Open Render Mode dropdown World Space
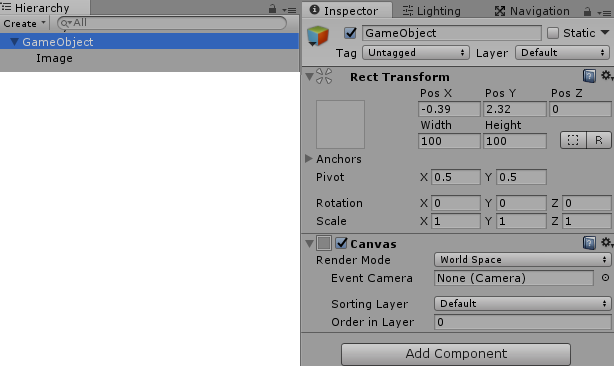614x366 pixels. (x=522, y=260)
